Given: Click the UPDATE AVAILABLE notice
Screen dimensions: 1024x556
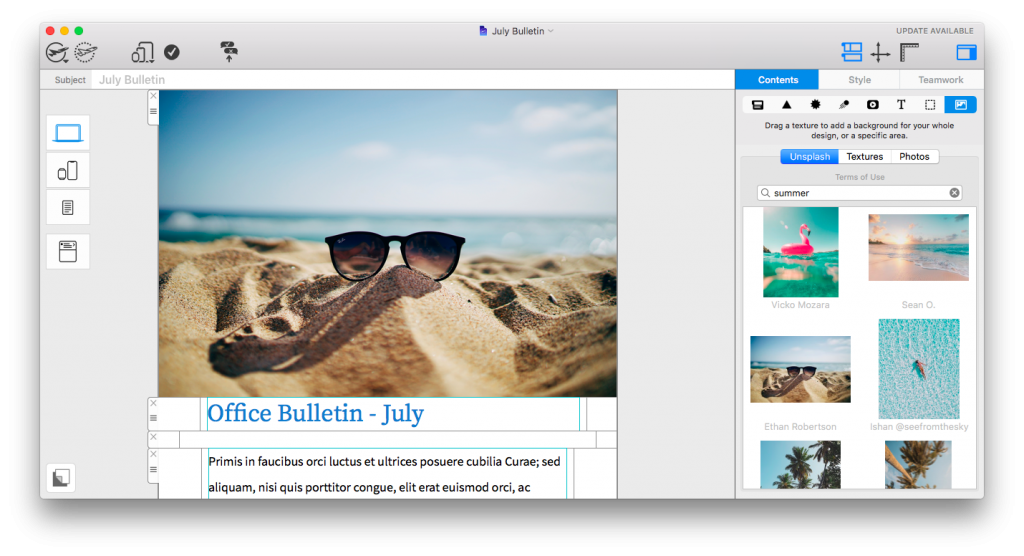Looking at the screenshot, I should click(935, 31).
